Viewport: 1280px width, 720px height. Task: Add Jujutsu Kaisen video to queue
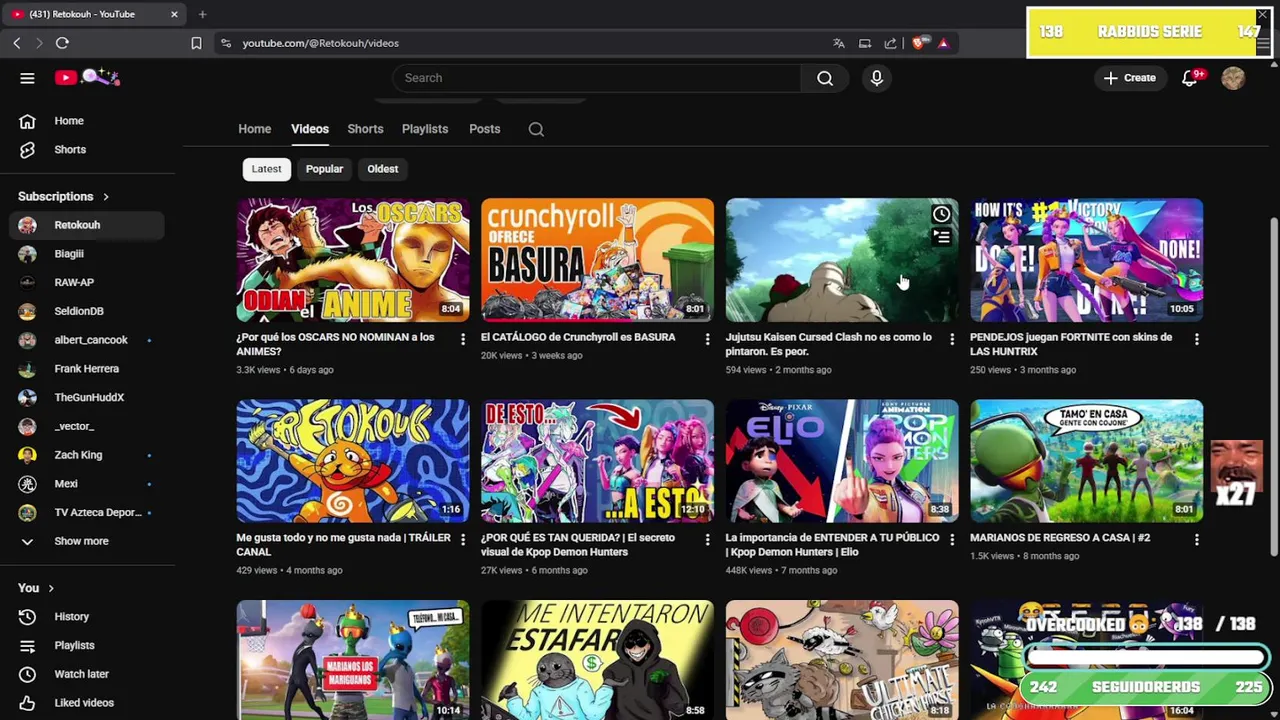click(x=941, y=237)
